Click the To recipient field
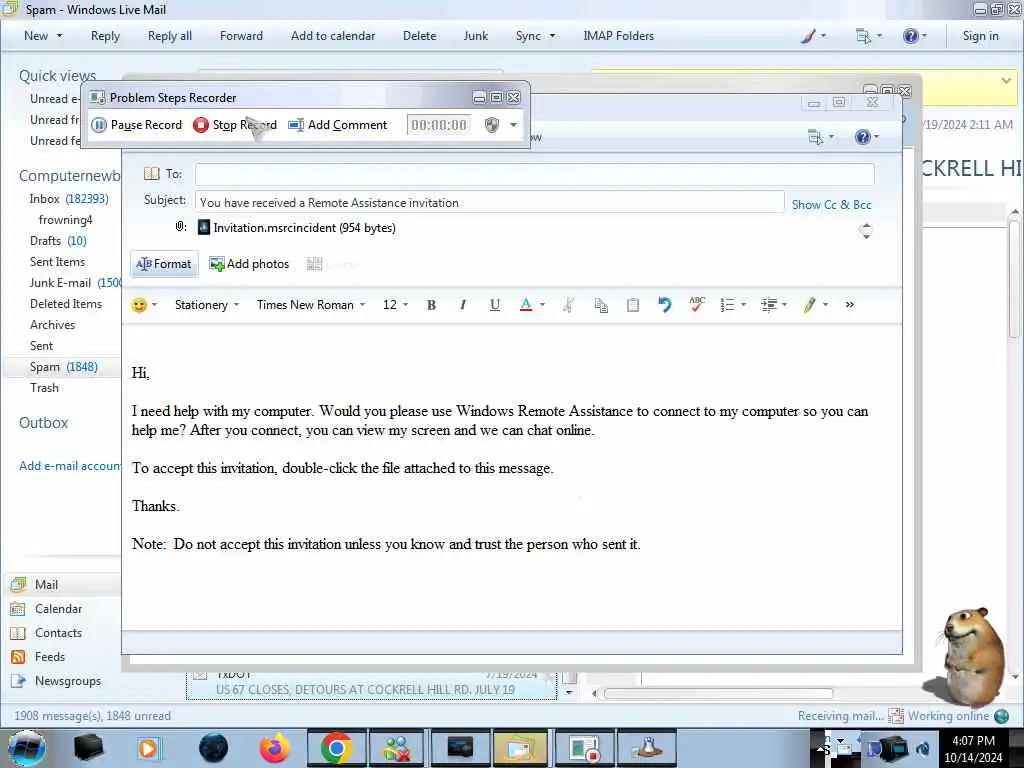Viewport: 1024px width, 768px height. tap(534, 174)
